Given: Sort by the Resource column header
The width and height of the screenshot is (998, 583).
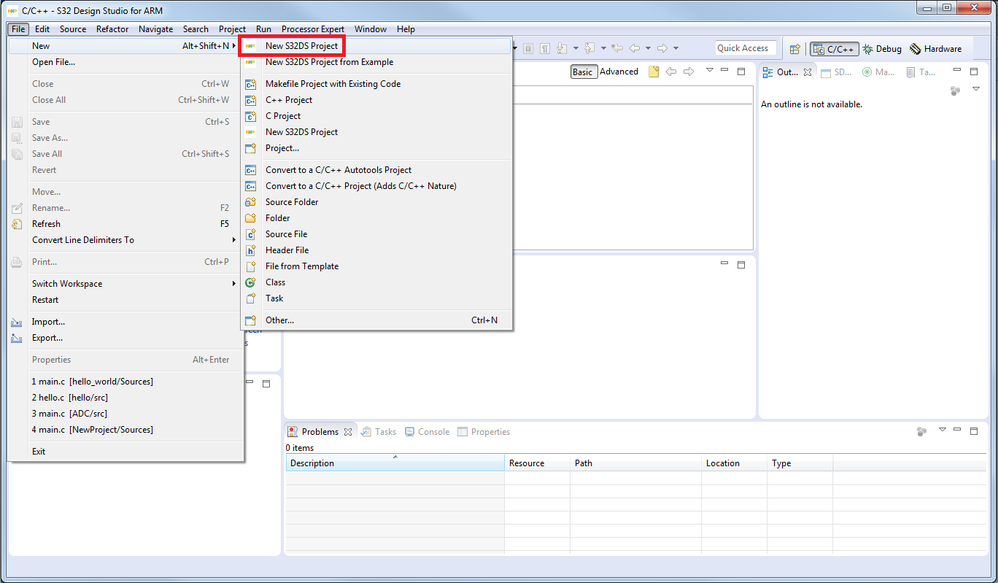Looking at the screenshot, I should pyautogui.click(x=537, y=463).
